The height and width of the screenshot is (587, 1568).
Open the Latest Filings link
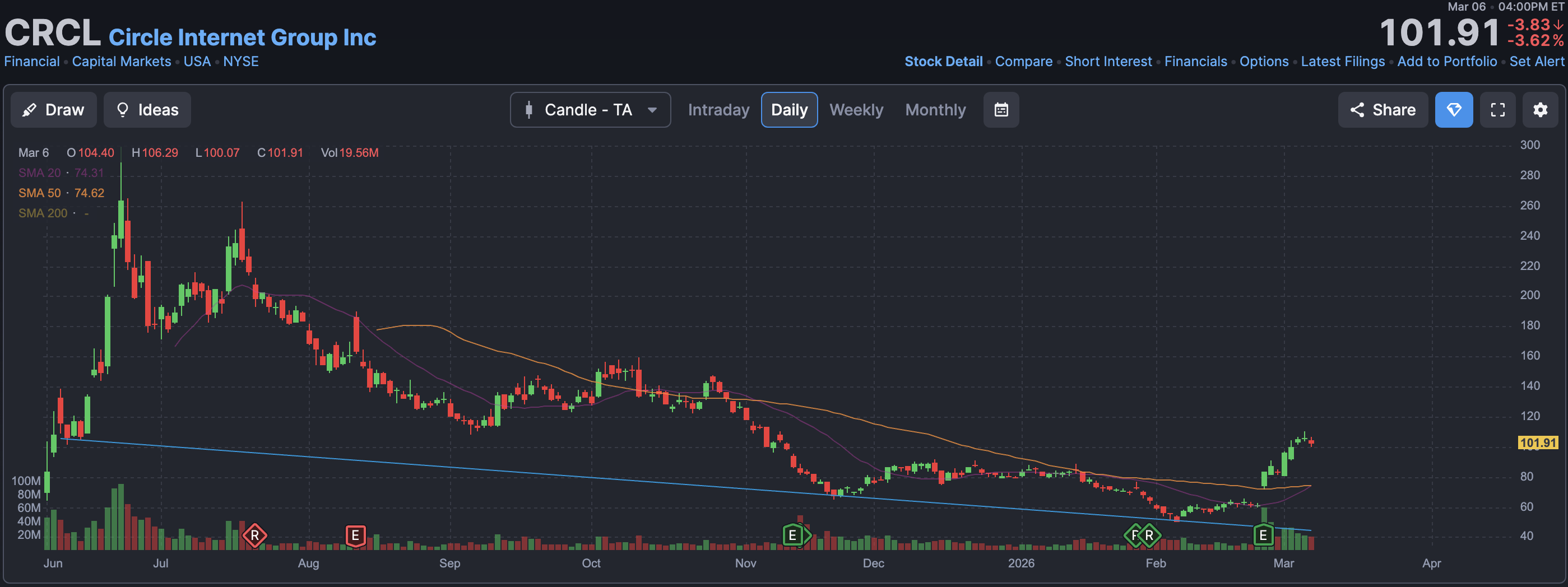(x=1343, y=62)
